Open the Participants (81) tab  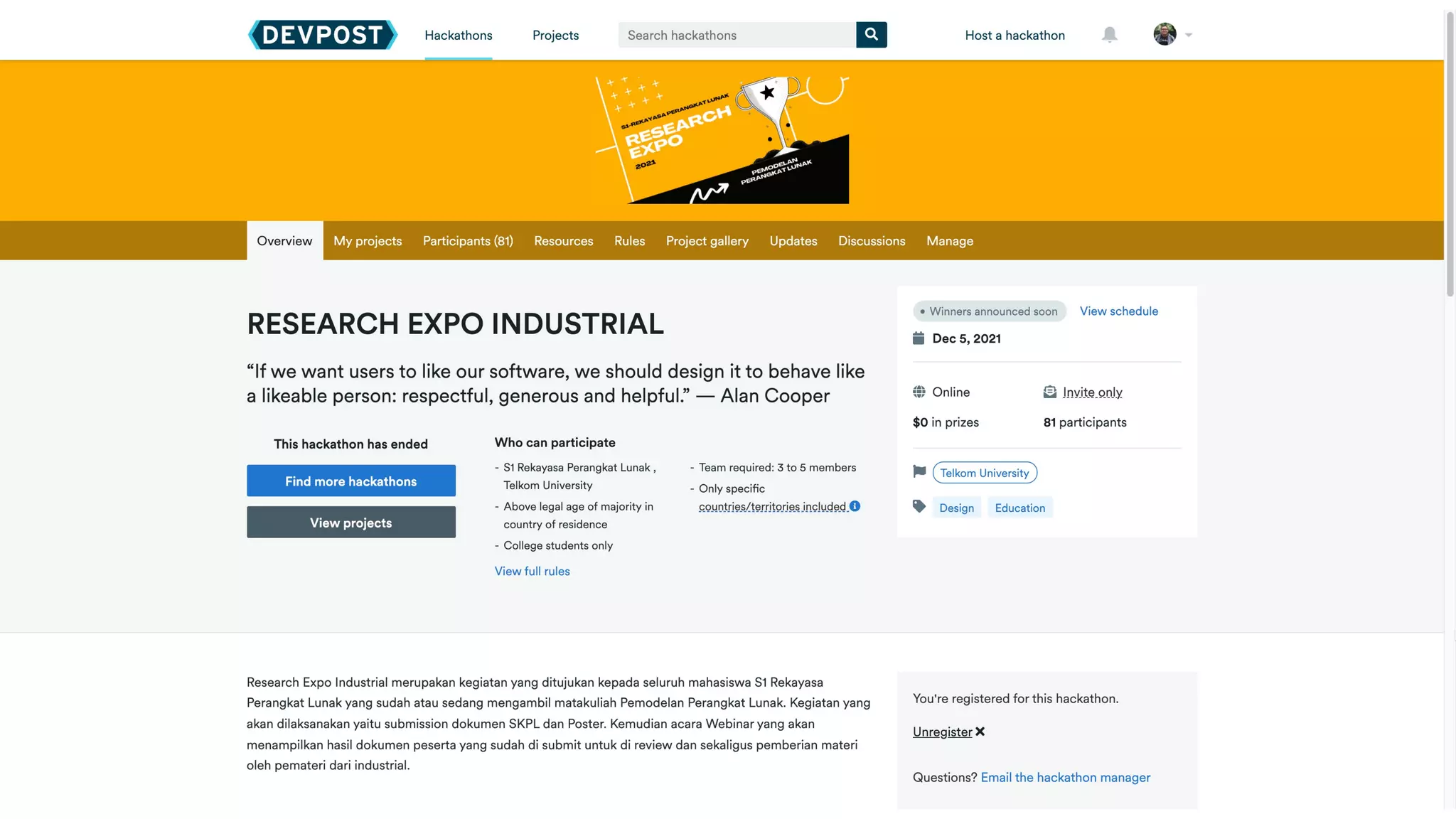coord(468,241)
